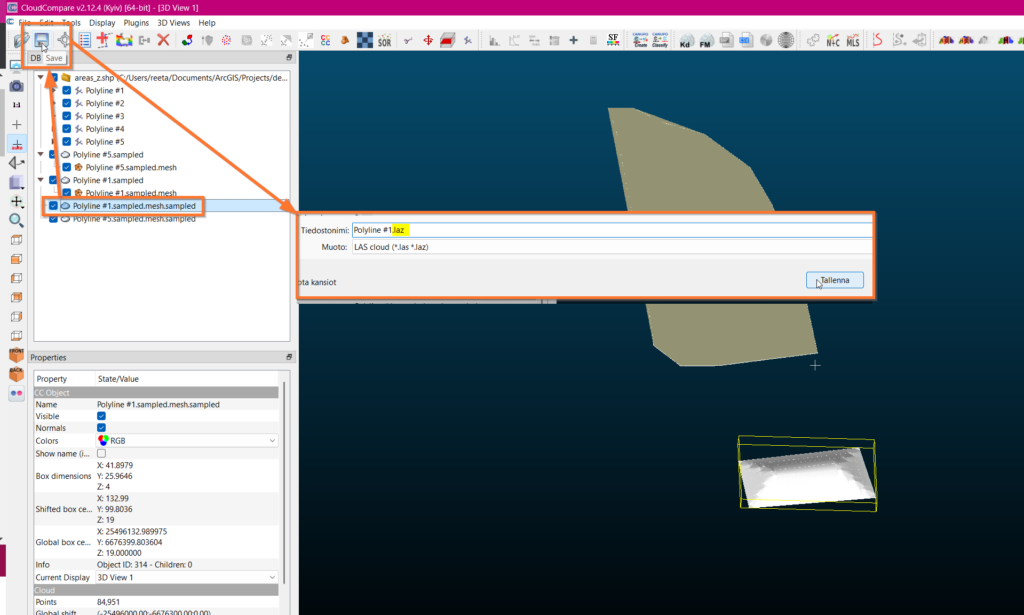The width and height of the screenshot is (1024, 615).
Task: Click the Translate/Rotate red arrows icon
Action: click(428, 40)
